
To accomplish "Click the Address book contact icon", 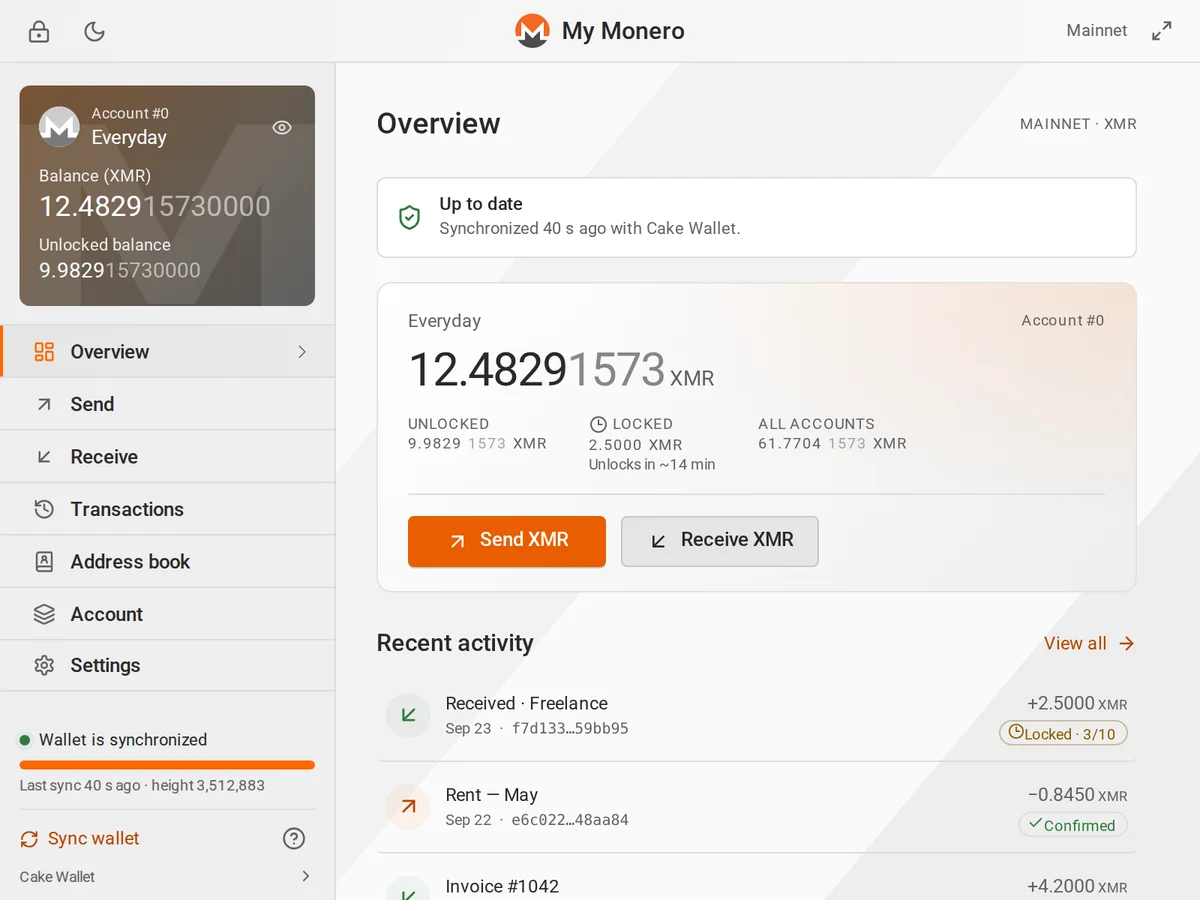I will pos(44,562).
